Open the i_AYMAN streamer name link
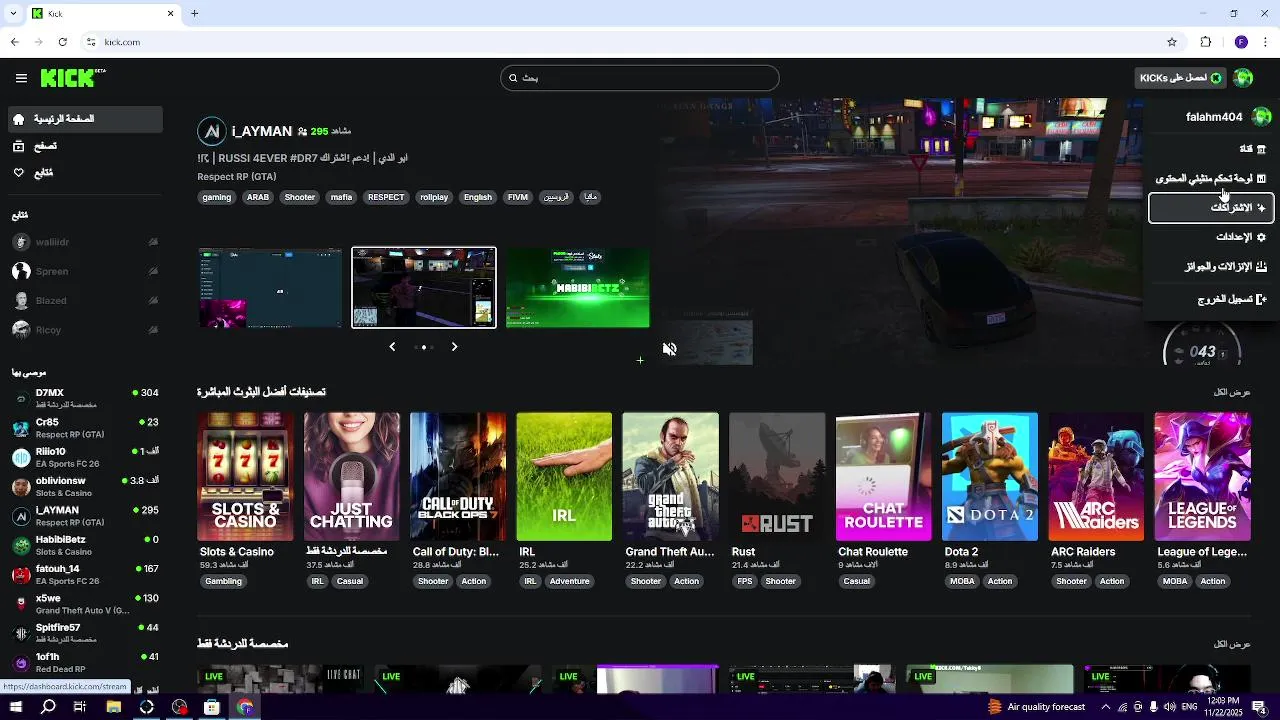The width and height of the screenshot is (1280, 720). click(x=262, y=131)
